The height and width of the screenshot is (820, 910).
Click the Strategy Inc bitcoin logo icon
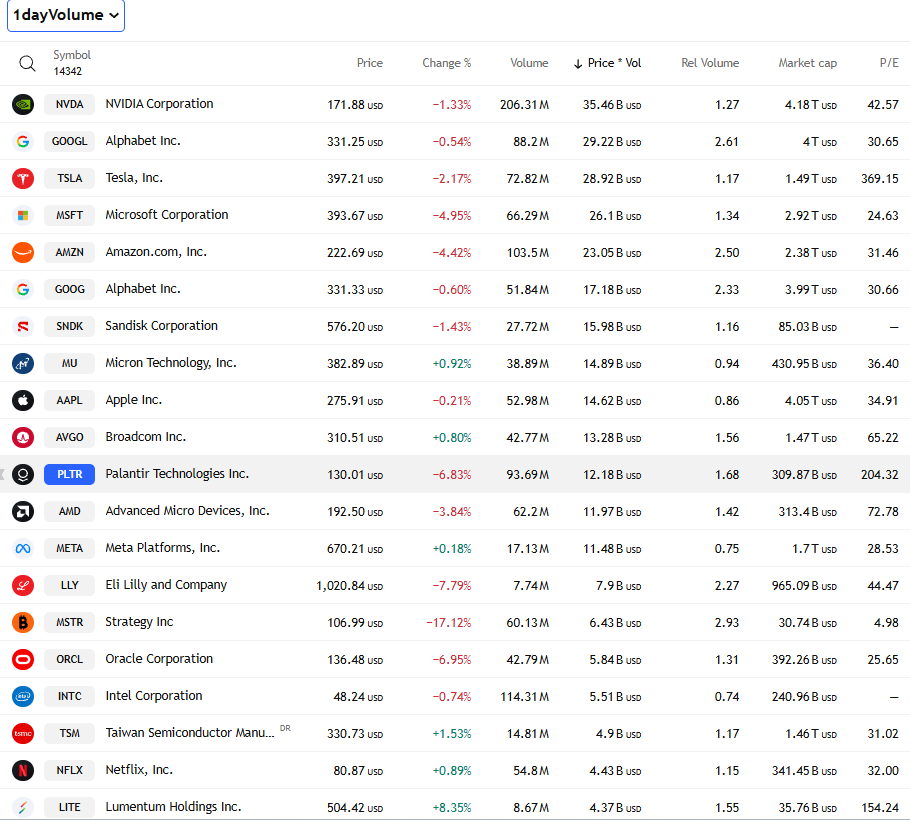click(x=23, y=623)
